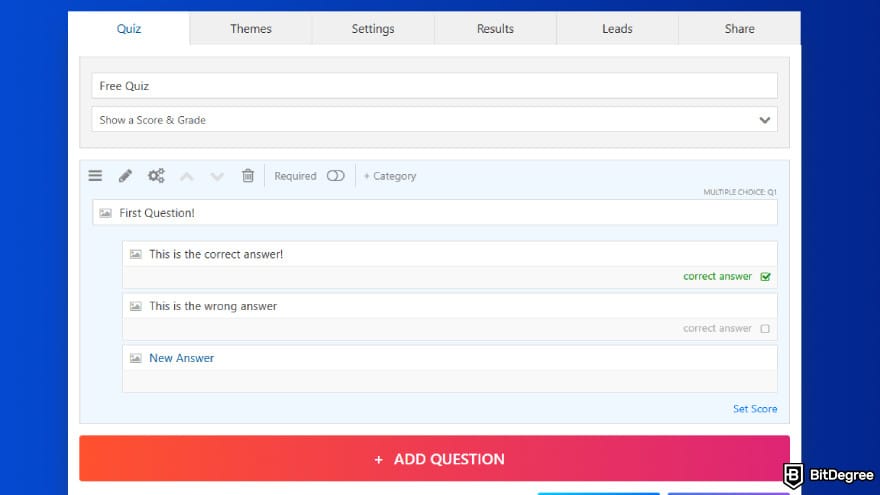Click the Set Score link

[754, 409]
